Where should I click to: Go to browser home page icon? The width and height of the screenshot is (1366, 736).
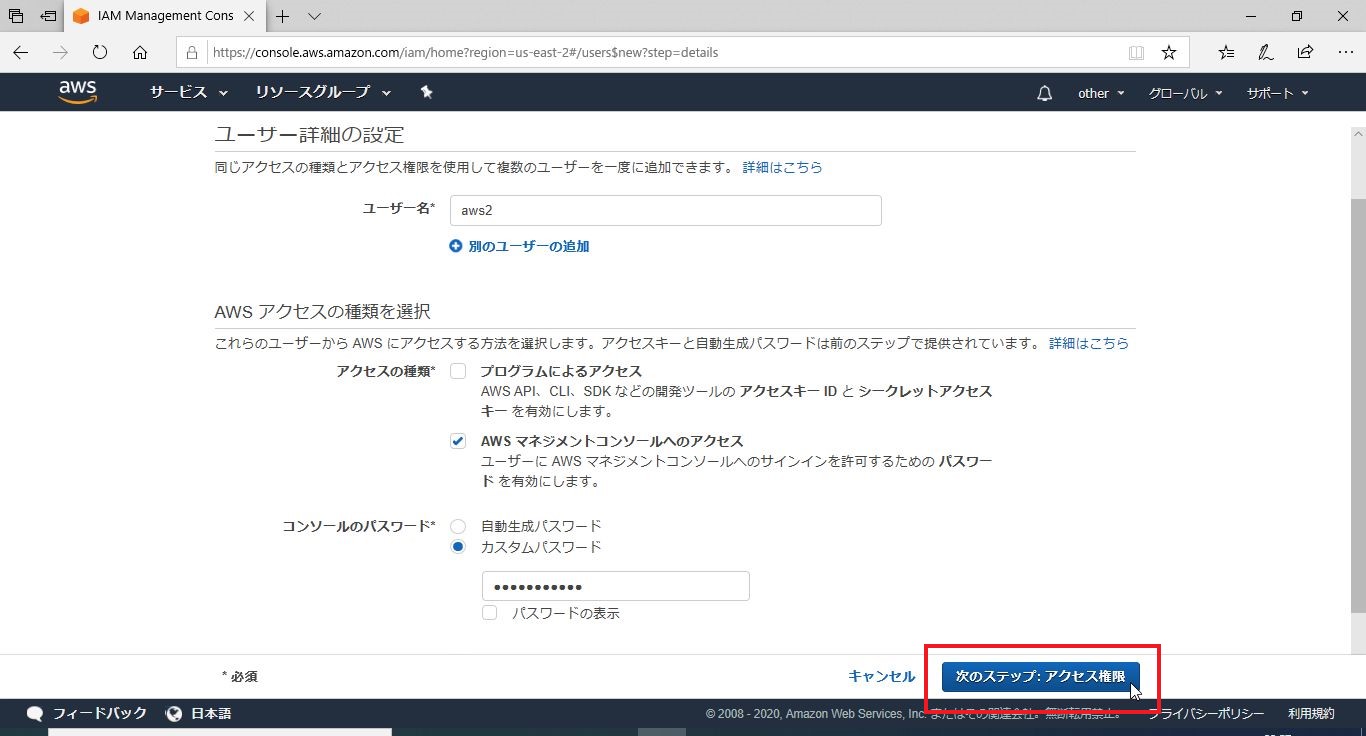click(140, 52)
